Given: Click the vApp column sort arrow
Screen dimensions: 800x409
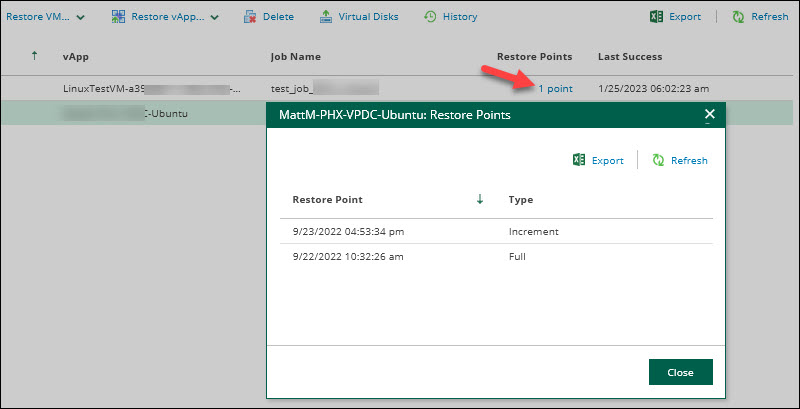Looking at the screenshot, I should click(34, 56).
